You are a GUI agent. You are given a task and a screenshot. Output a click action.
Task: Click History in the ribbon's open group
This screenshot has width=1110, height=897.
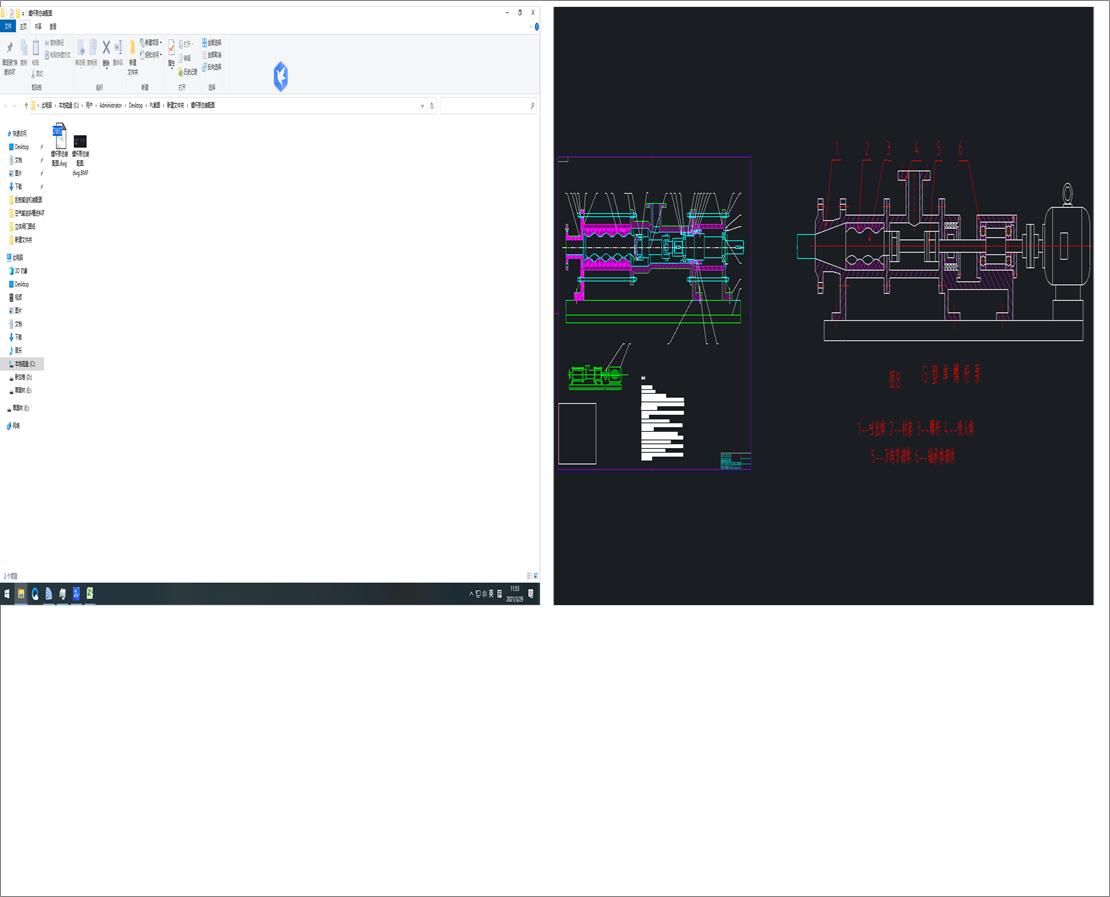(188, 72)
